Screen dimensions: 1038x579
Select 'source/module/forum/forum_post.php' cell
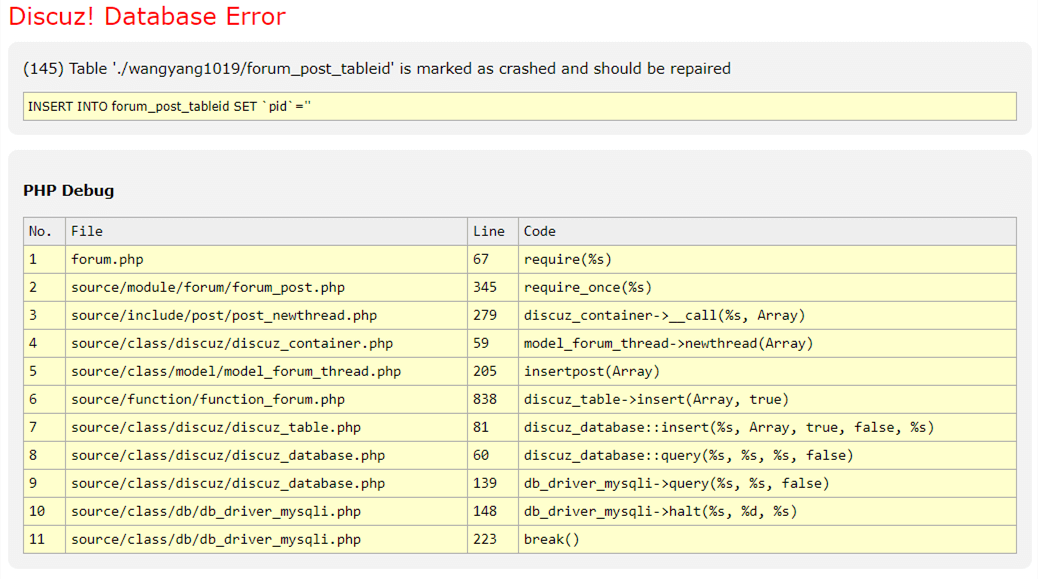click(x=267, y=287)
